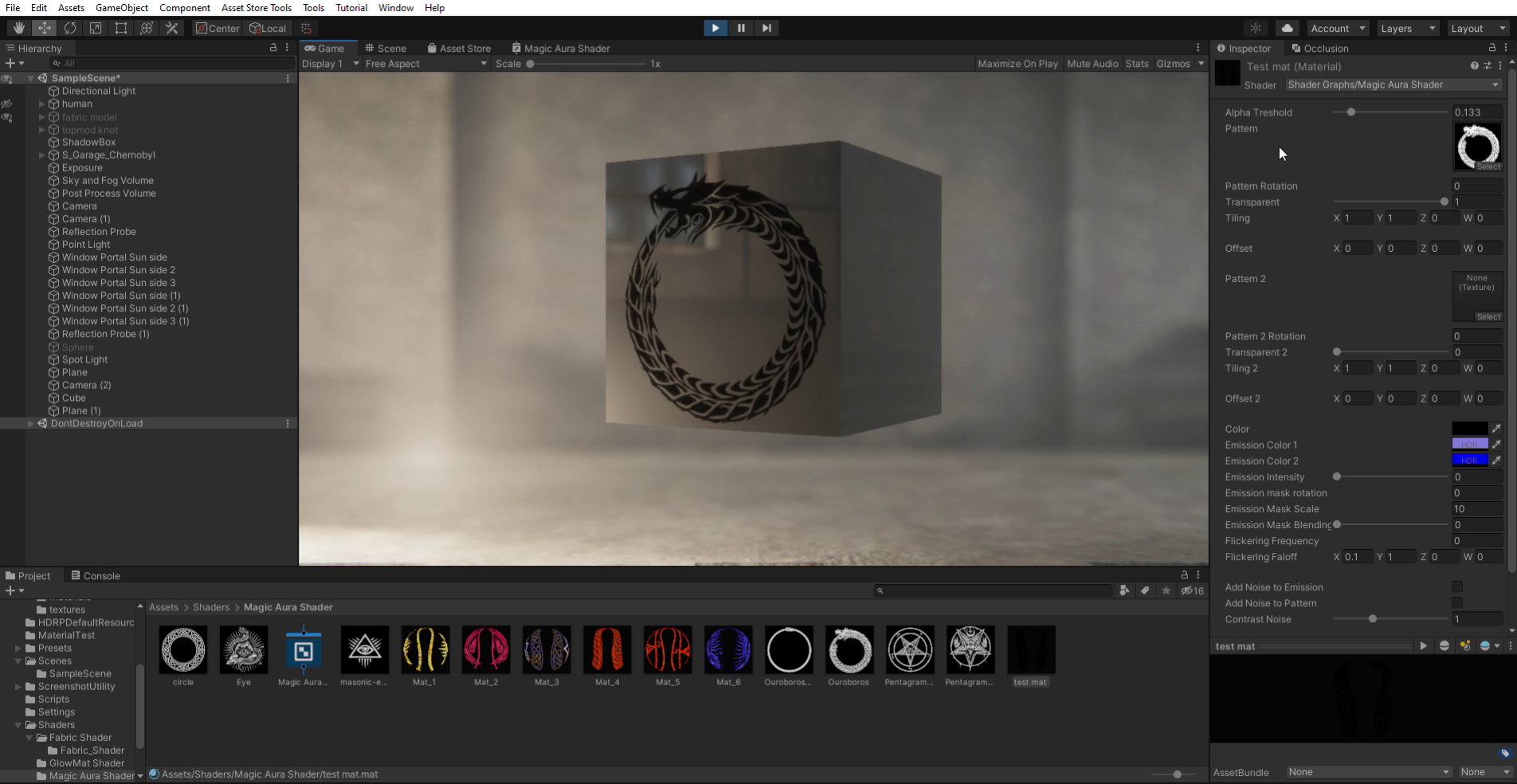The width and height of the screenshot is (1517, 784).
Task: Click Select button on Pattern 2 texture
Action: [x=1488, y=317]
